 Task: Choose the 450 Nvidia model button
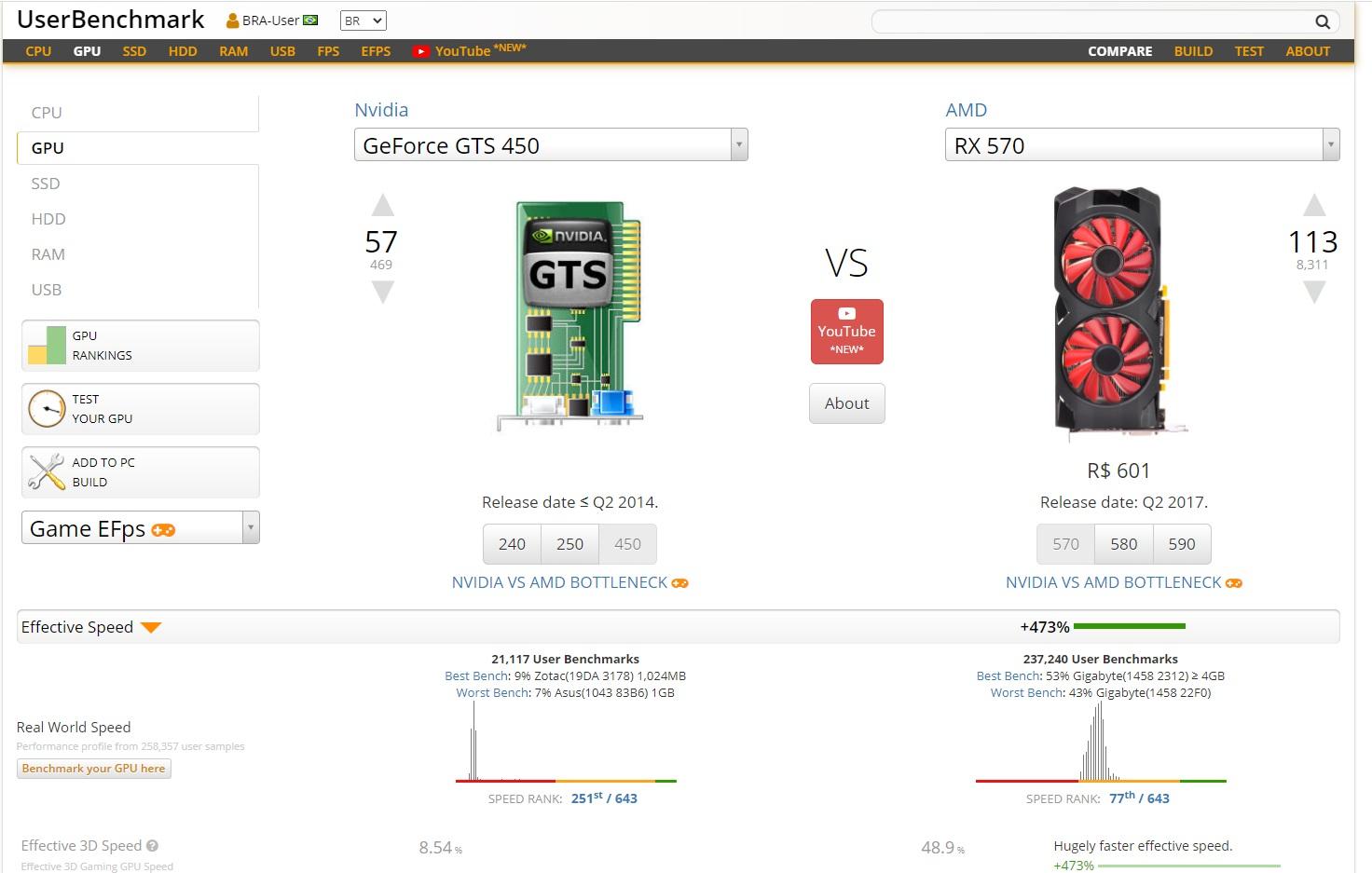[627, 544]
